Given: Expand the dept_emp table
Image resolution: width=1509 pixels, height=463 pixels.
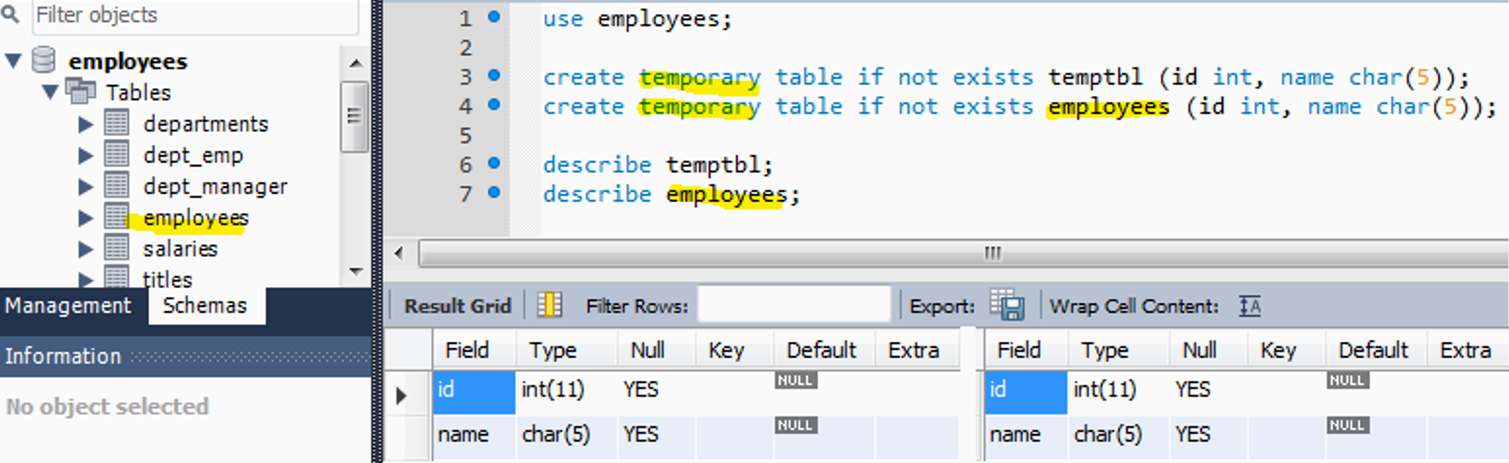Looking at the screenshot, I should point(86,155).
